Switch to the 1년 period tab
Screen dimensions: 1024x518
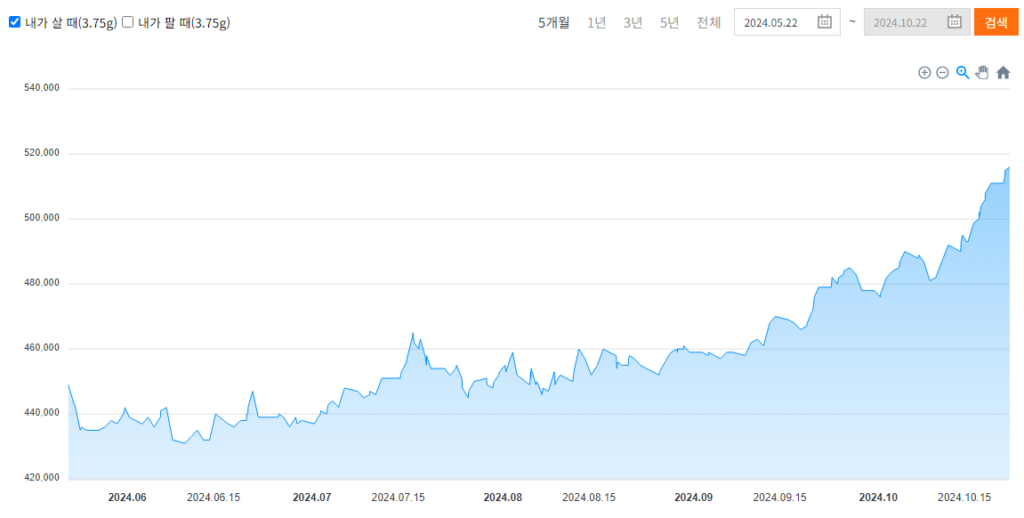[596, 23]
